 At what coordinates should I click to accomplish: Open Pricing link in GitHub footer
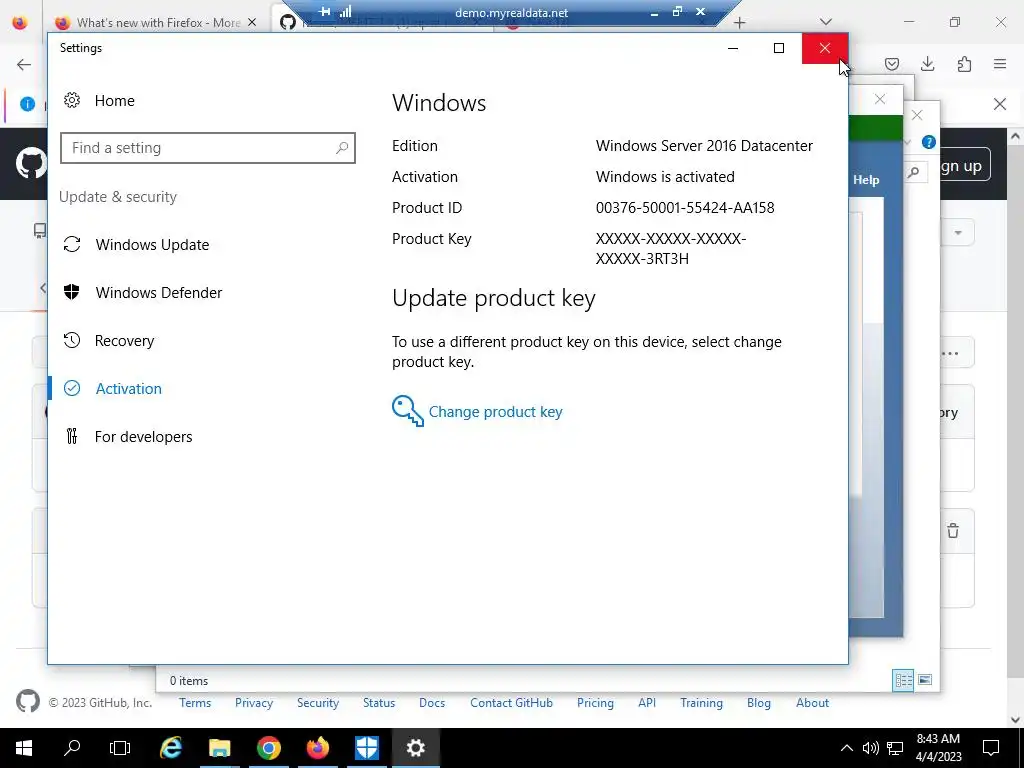coord(595,703)
